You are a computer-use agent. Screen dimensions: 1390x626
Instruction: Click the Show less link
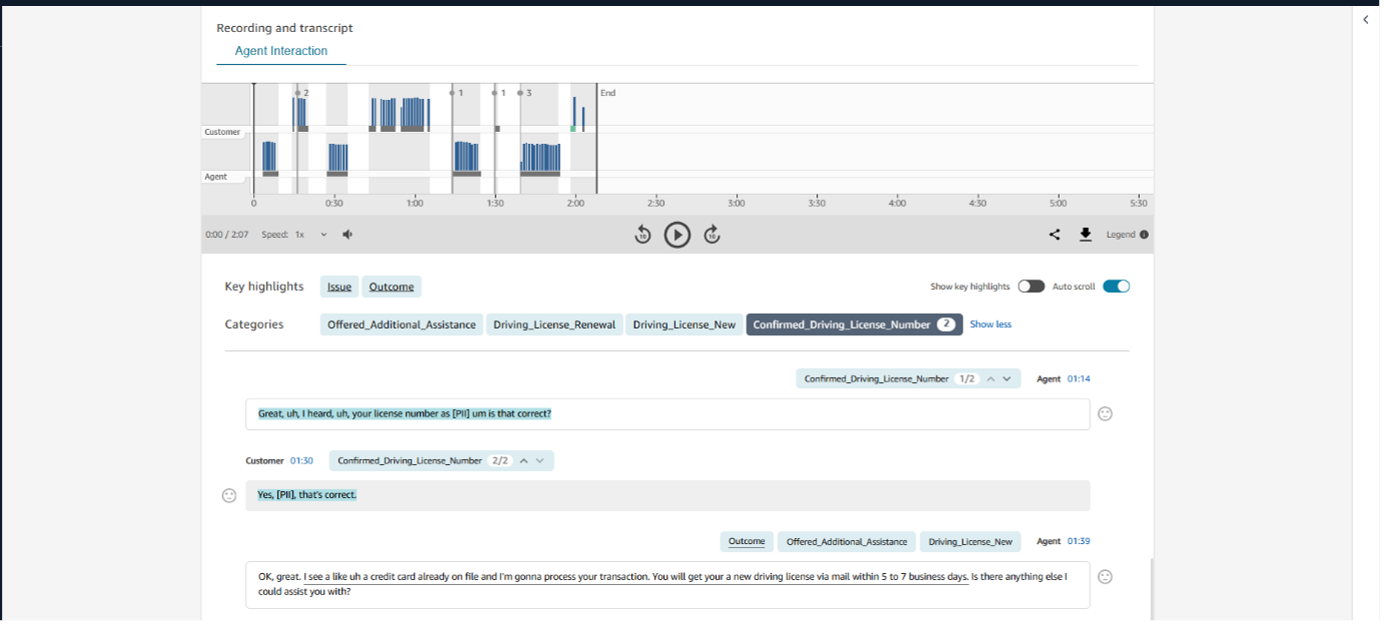[990, 324]
